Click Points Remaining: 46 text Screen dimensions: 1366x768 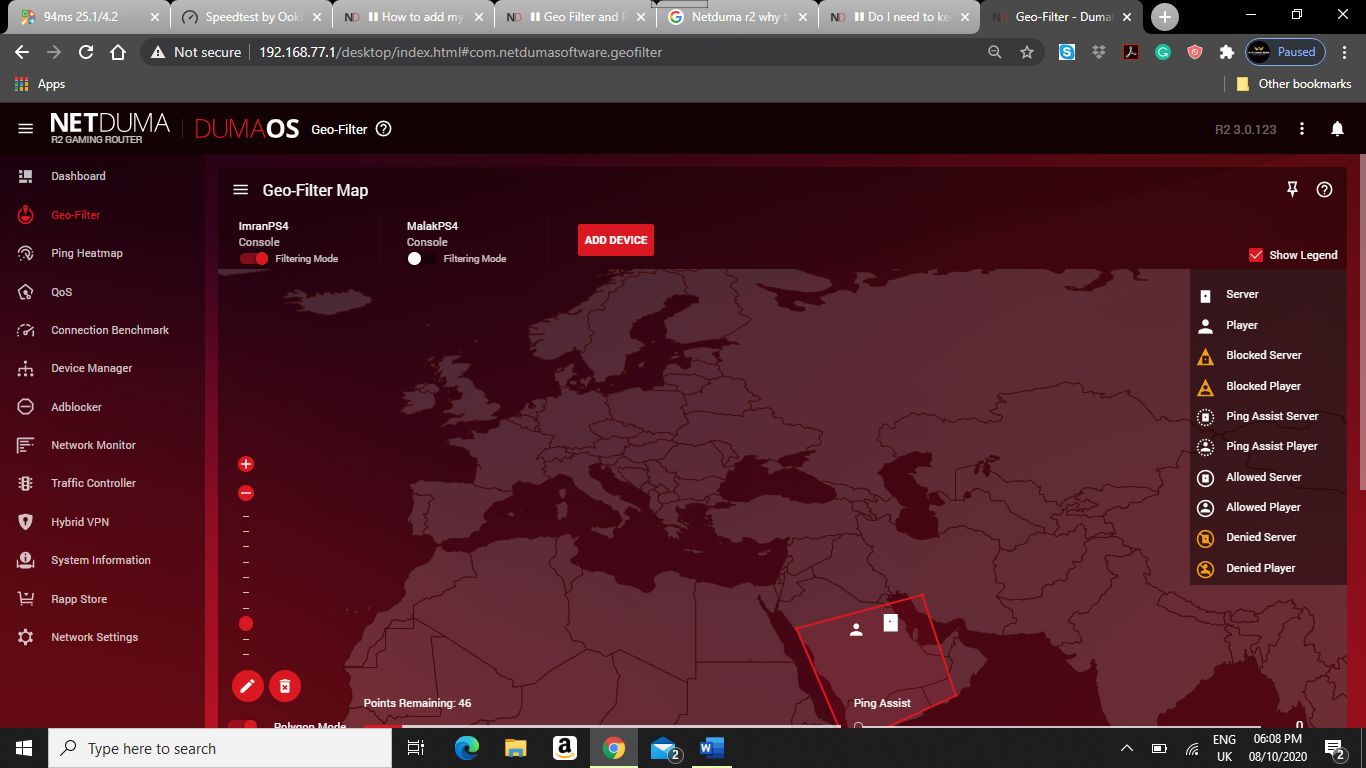pos(417,703)
